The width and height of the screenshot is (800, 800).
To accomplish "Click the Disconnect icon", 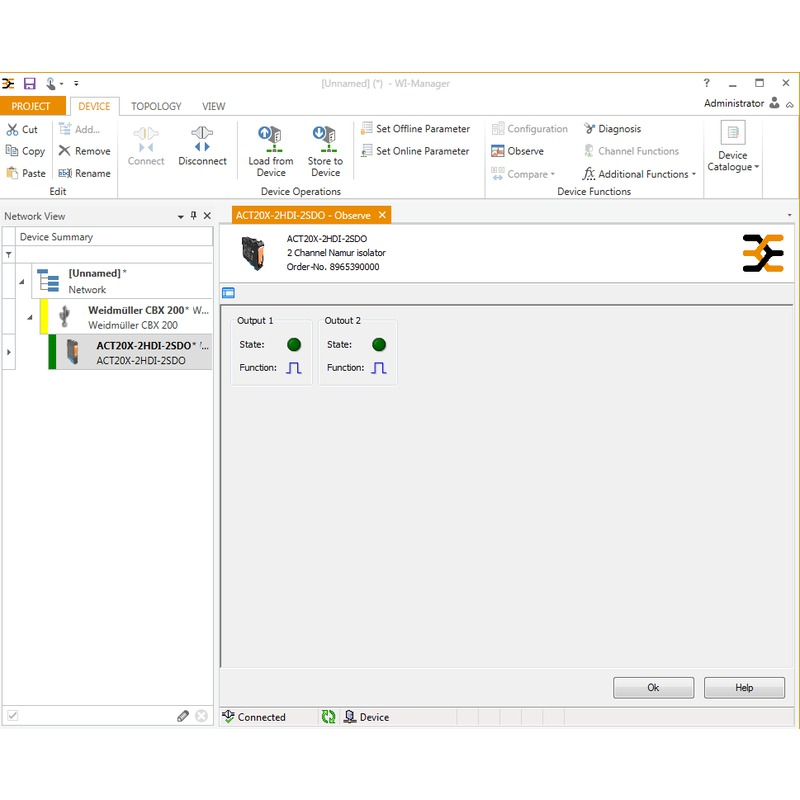I will 202,140.
